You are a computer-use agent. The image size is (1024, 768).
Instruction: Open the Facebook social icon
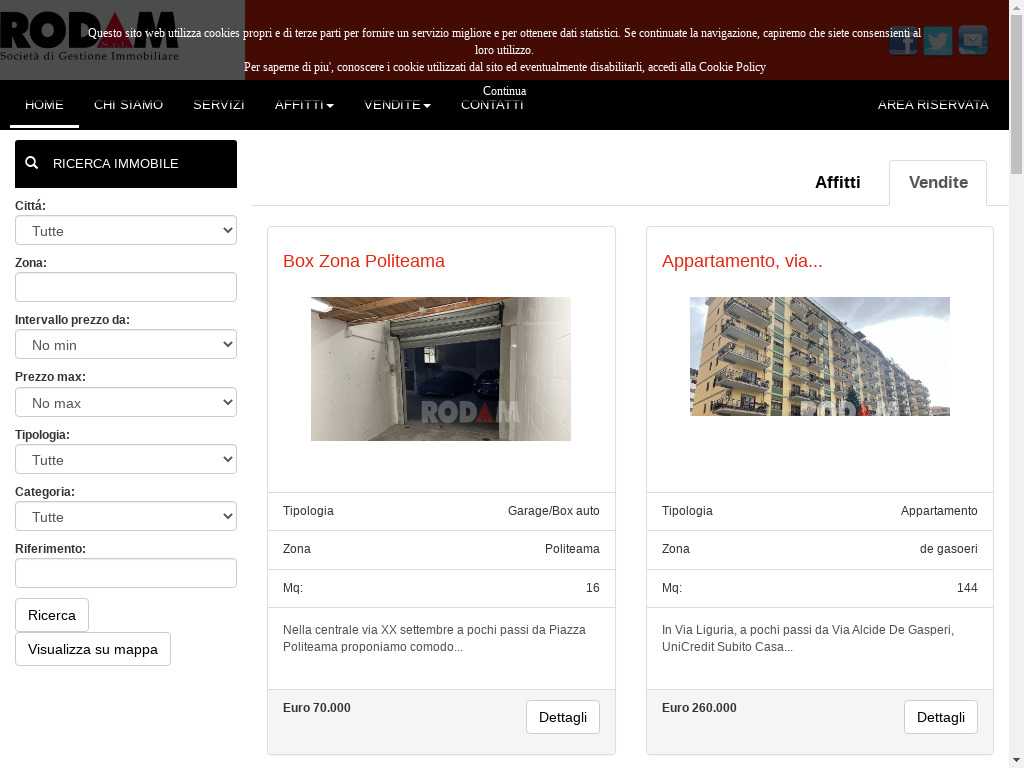tap(903, 40)
